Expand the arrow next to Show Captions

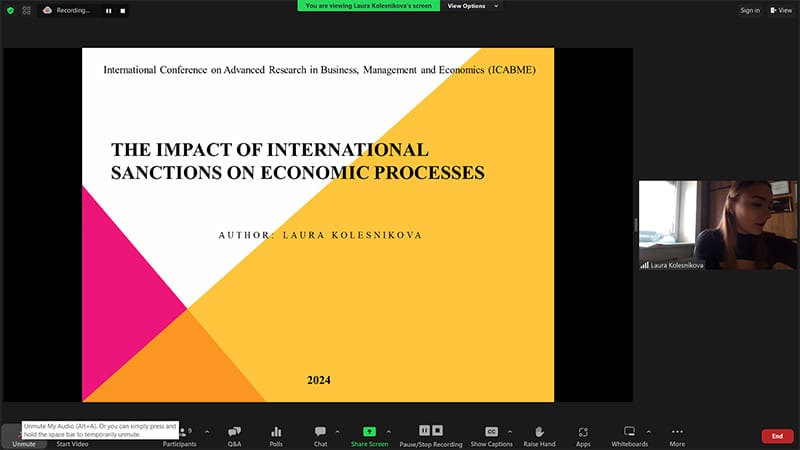pyautogui.click(x=510, y=431)
